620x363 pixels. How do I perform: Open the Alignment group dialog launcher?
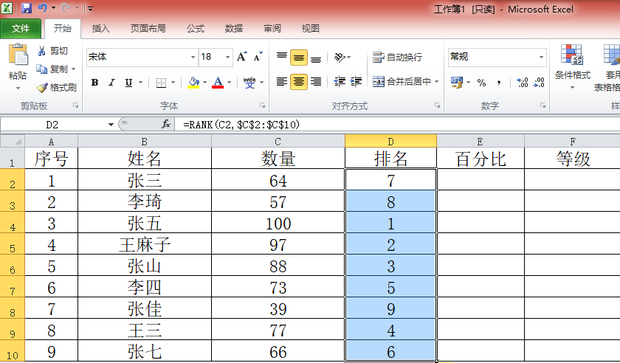coord(437,106)
